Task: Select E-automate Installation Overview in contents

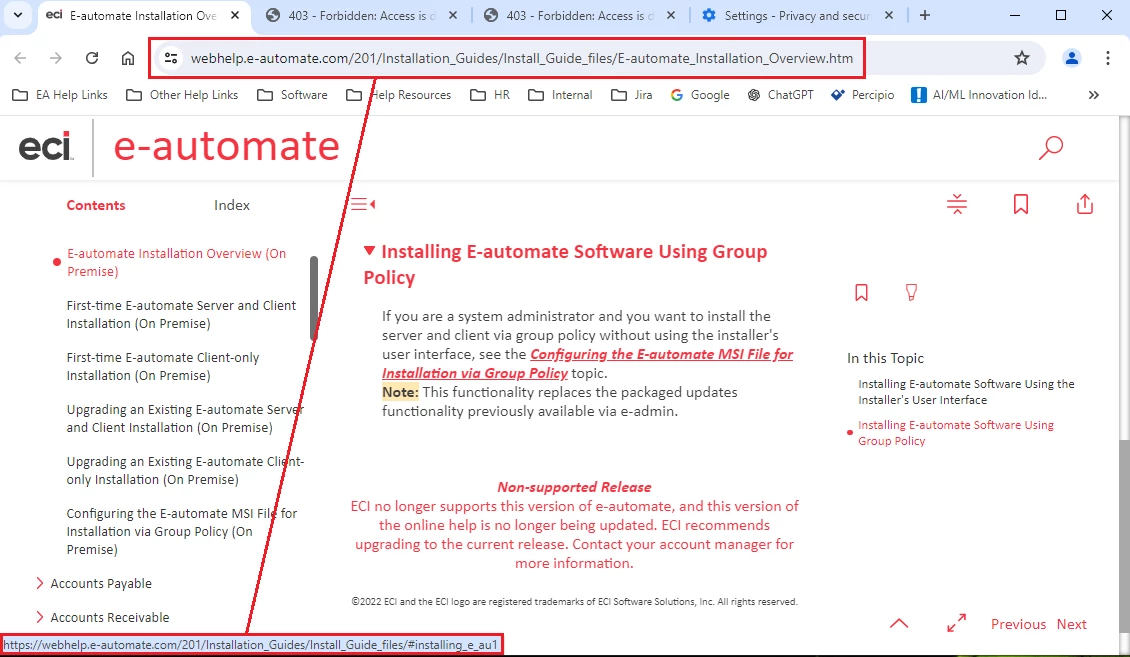Action: pos(177,263)
